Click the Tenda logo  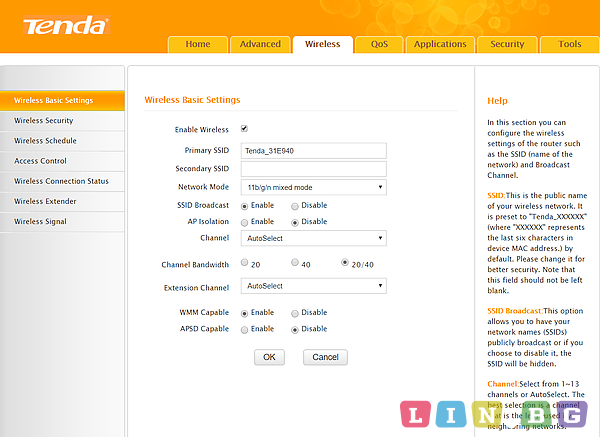66,25
